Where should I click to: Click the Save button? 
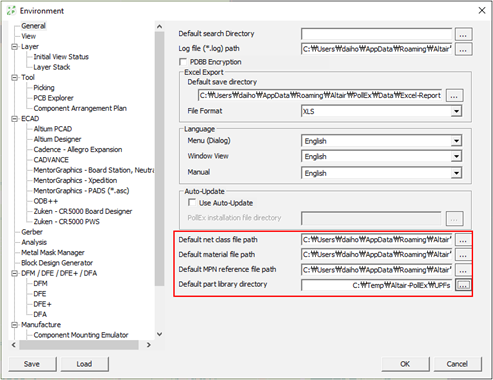tap(32, 364)
